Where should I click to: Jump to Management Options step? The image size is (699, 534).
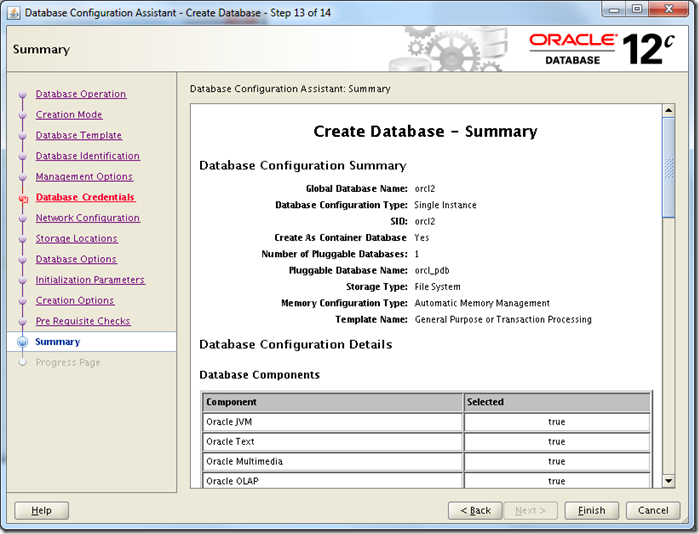tap(84, 177)
